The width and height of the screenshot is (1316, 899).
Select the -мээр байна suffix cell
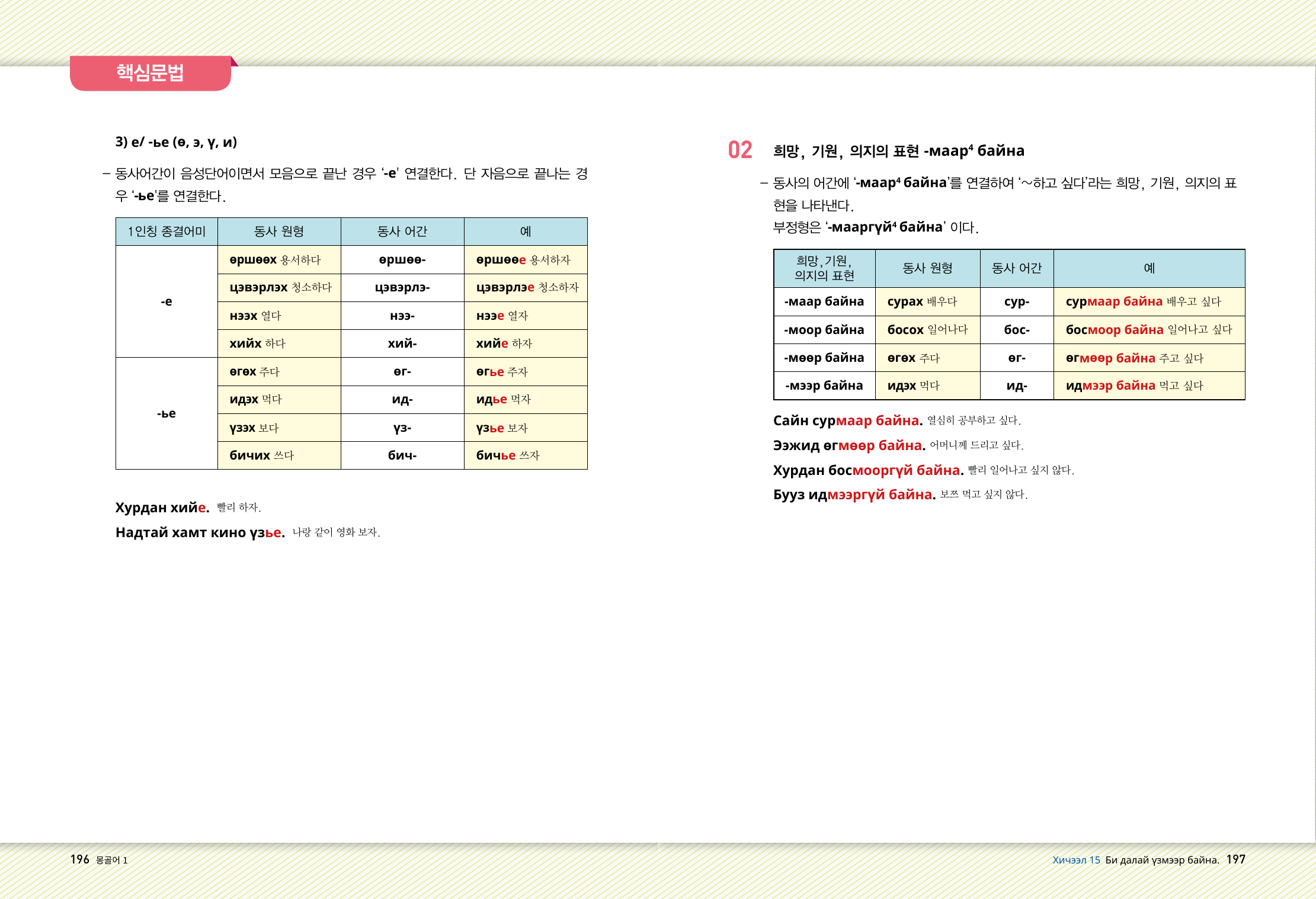pyautogui.click(x=824, y=386)
